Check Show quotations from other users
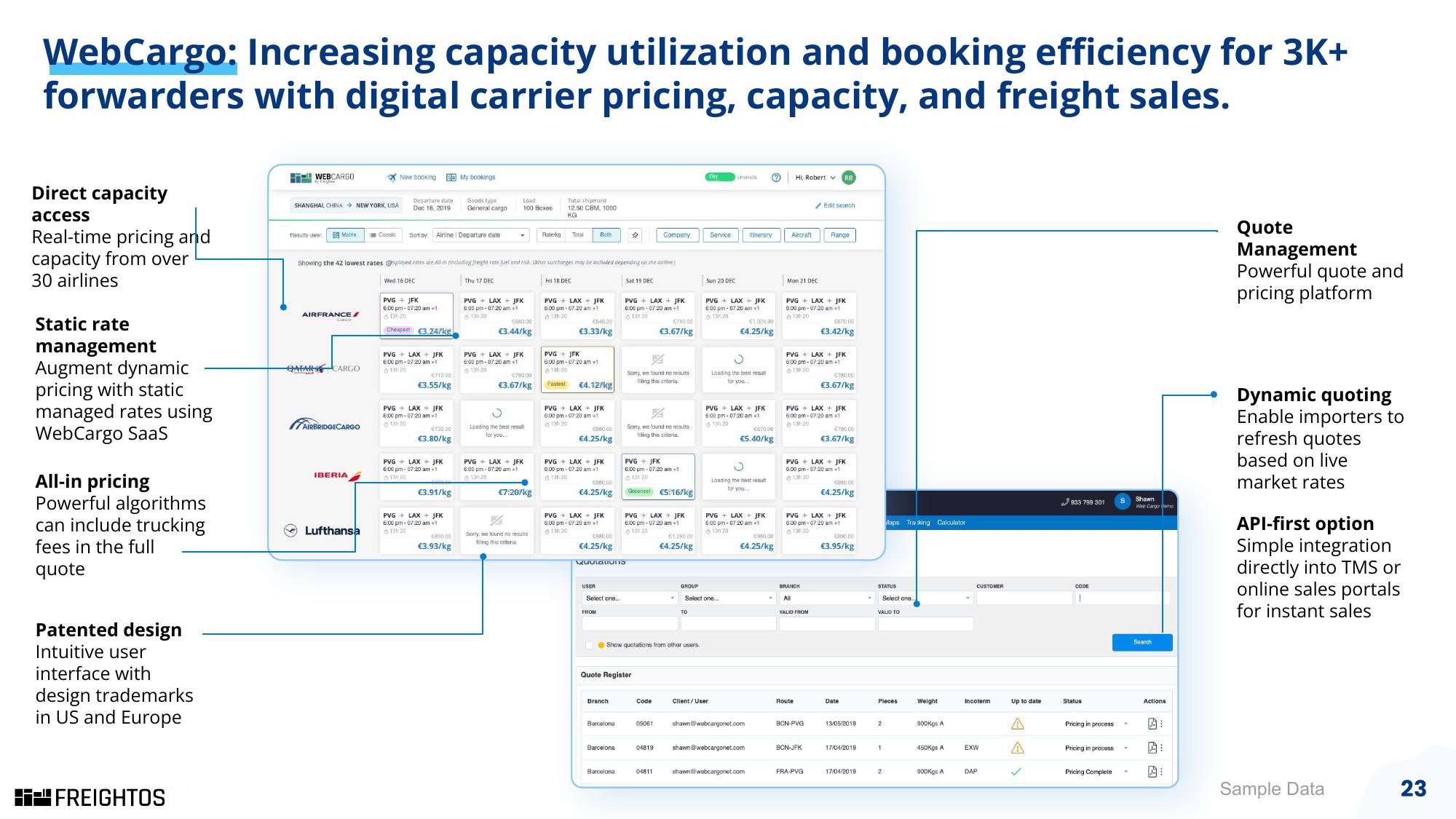 click(590, 645)
